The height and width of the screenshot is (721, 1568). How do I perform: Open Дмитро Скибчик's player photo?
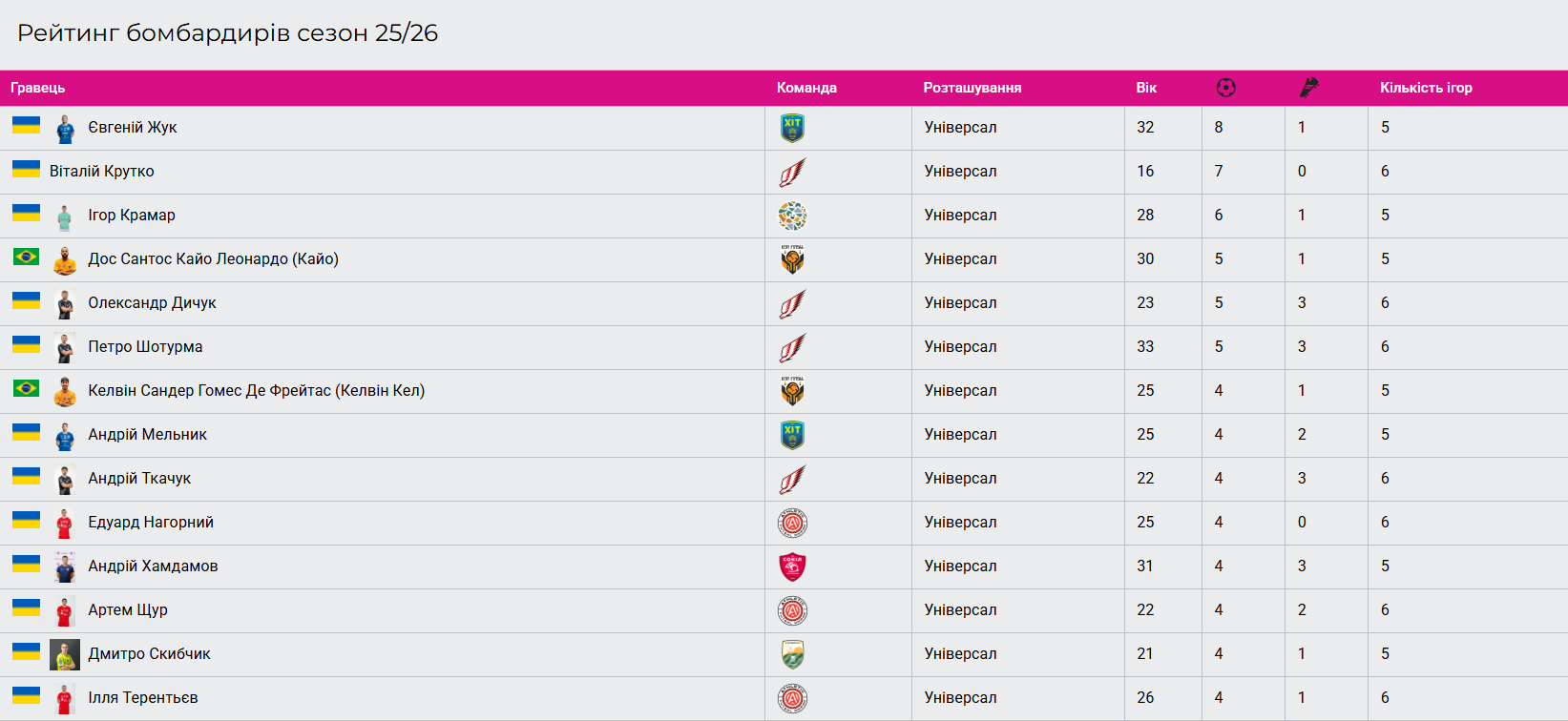[65, 654]
